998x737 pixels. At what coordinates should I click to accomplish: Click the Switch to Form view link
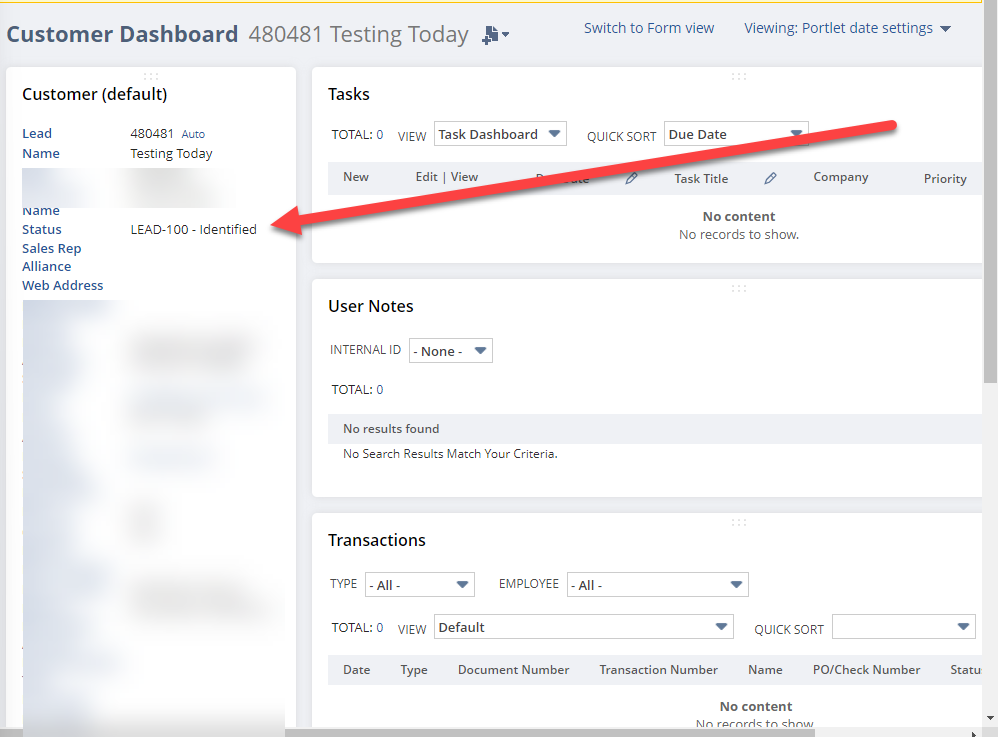tap(648, 28)
